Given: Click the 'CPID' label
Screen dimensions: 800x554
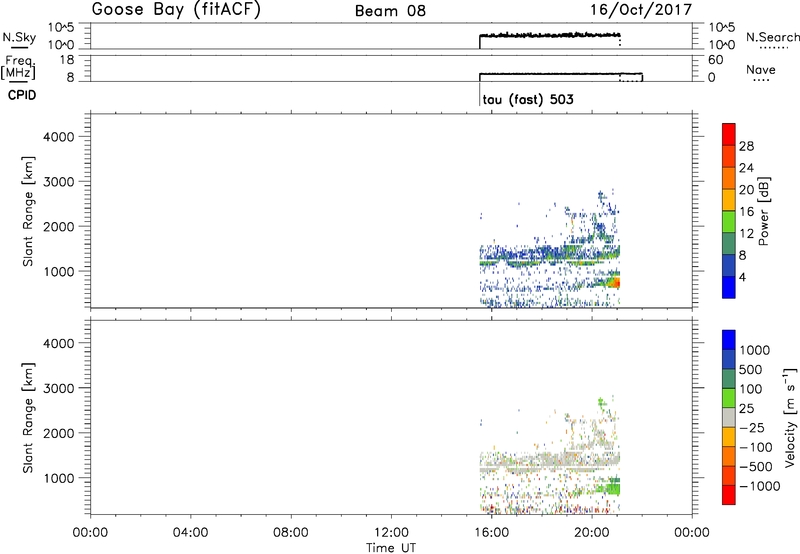Looking at the screenshot, I should click(x=22, y=95).
